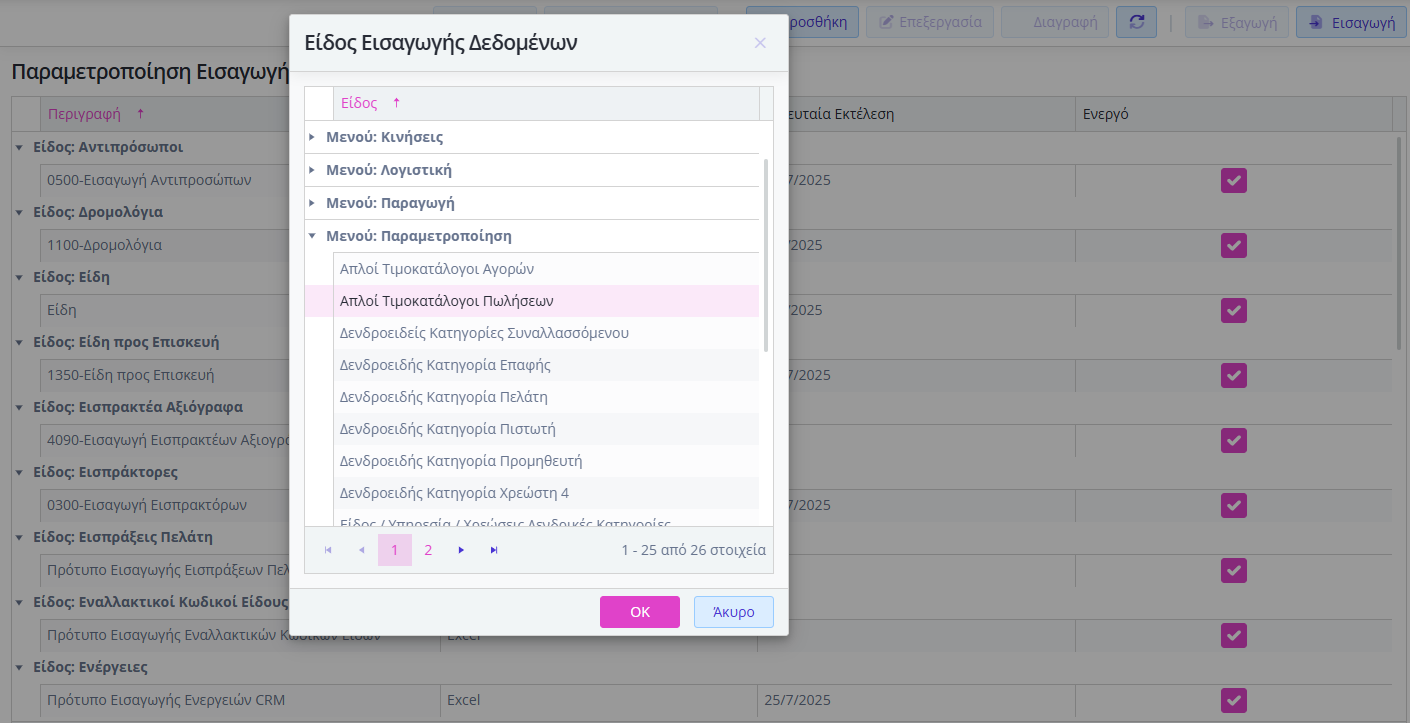Screen dimensions: 1410x723
Task: Click the Εισαγωγή import button
Action: tap(1352, 22)
